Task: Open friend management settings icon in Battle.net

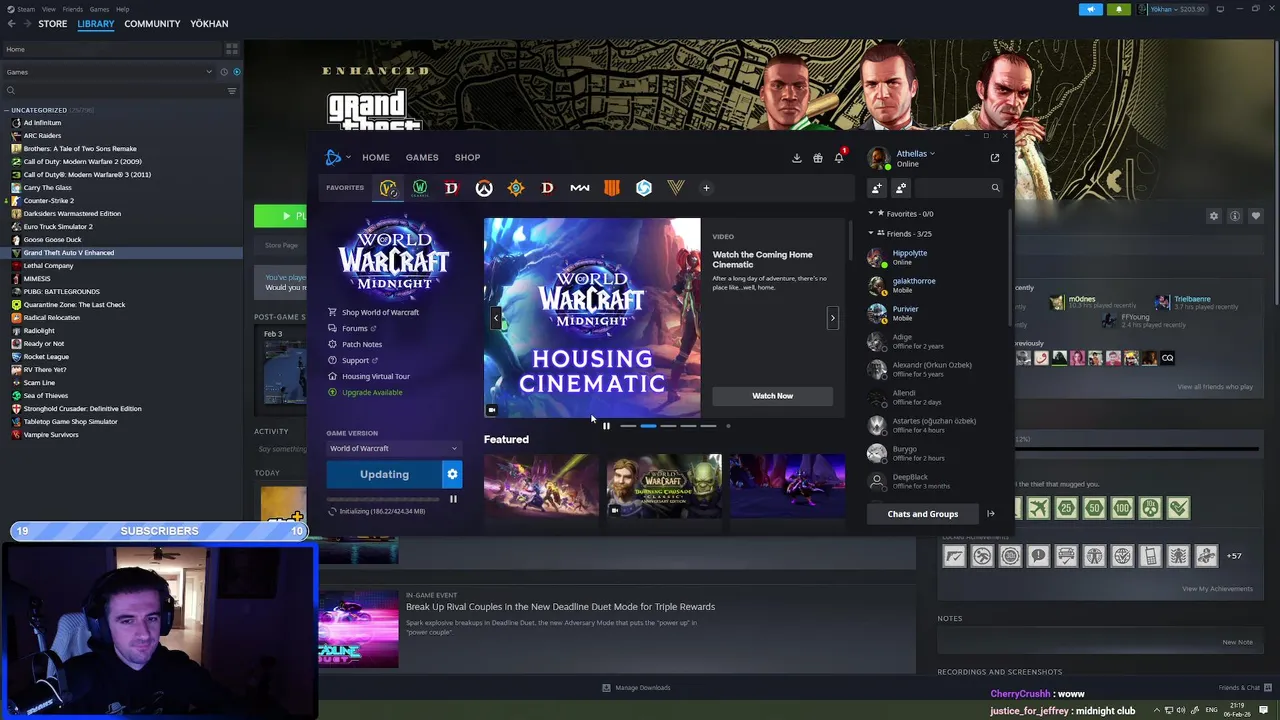Action: pos(901,188)
